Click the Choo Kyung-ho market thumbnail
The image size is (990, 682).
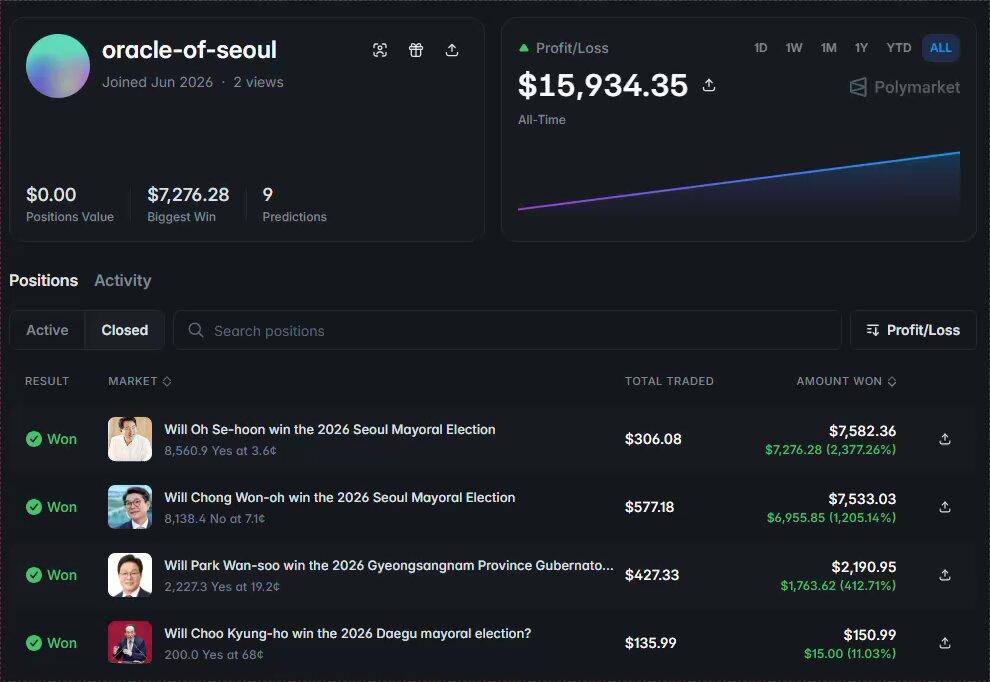click(x=130, y=643)
